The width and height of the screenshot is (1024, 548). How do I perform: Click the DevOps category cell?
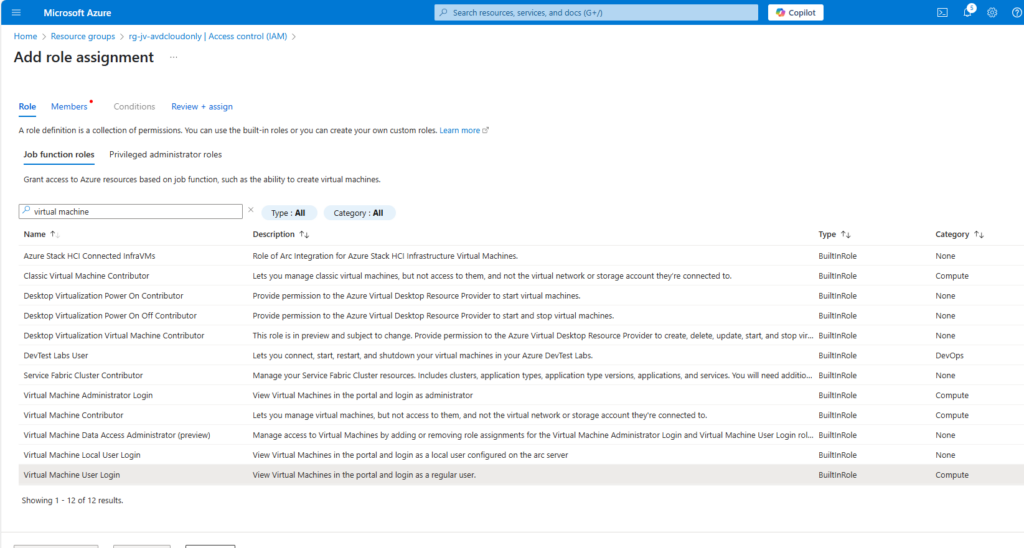coord(949,356)
